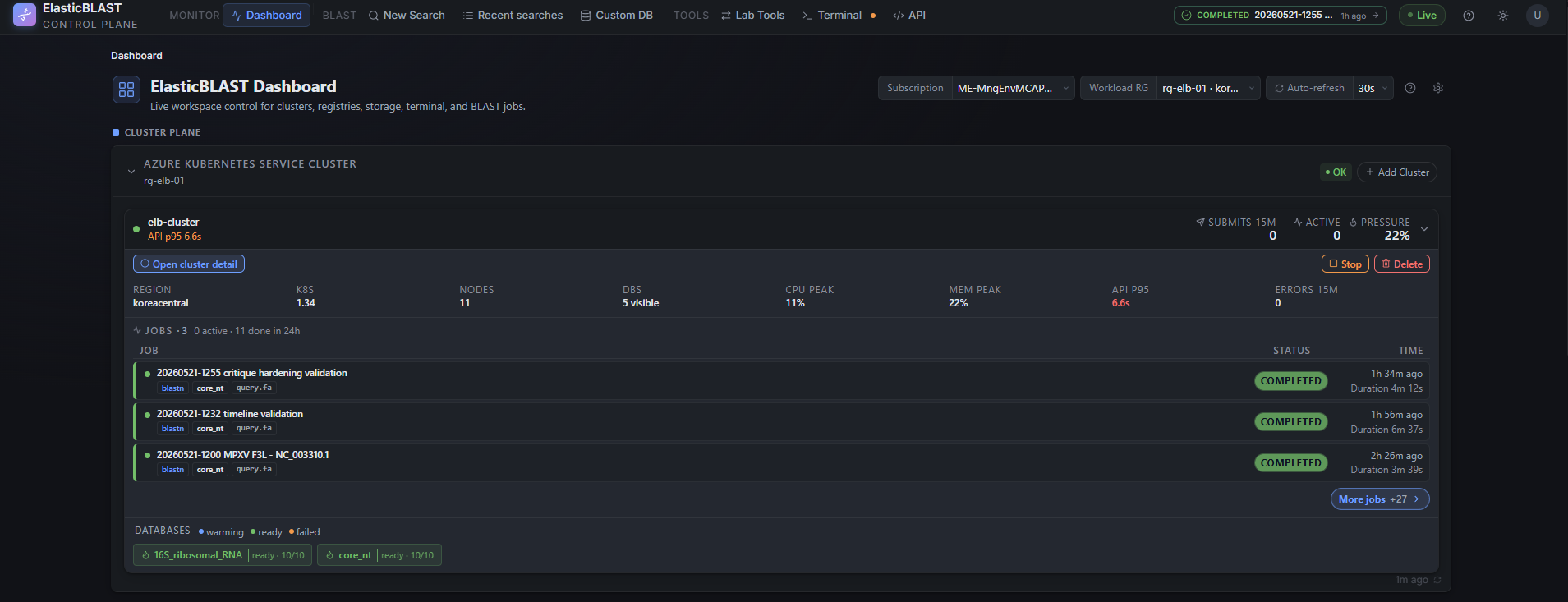The width and height of the screenshot is (1568, 602).
Task: Click the PRESSURE 22% metric
Action: pyautogui.click(x=1380, y=229)
